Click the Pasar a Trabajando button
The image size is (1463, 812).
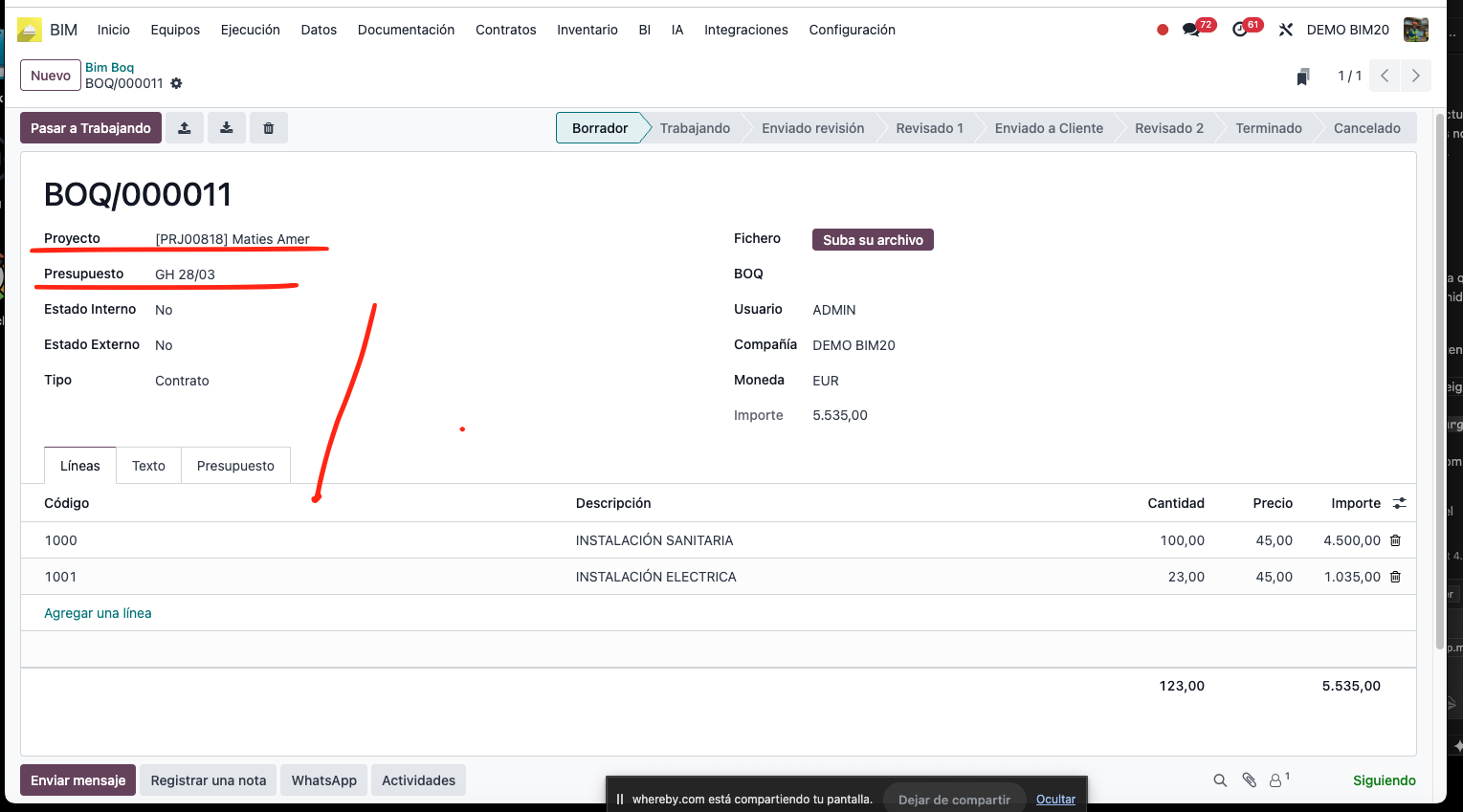pyautogui.click(x=91, y=128)
